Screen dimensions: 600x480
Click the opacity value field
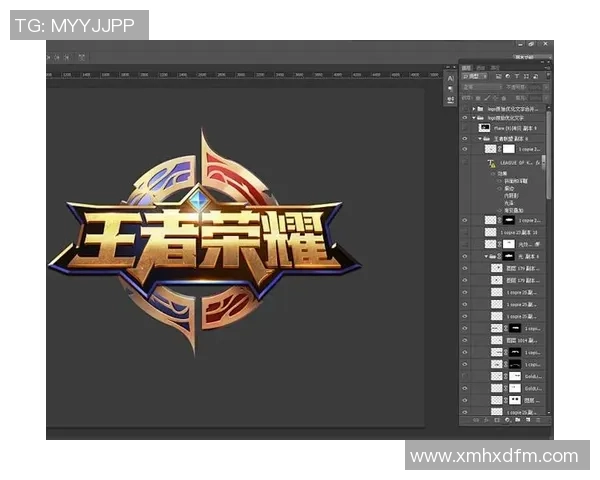pos(535,88)
